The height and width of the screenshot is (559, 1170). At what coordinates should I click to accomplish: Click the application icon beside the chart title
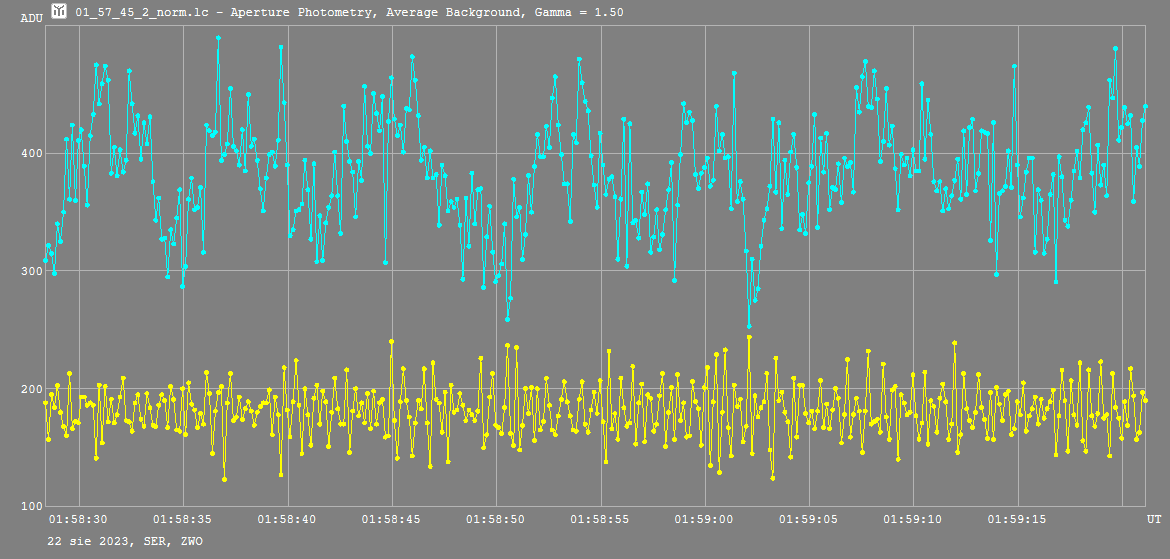(x=58, y=11)
